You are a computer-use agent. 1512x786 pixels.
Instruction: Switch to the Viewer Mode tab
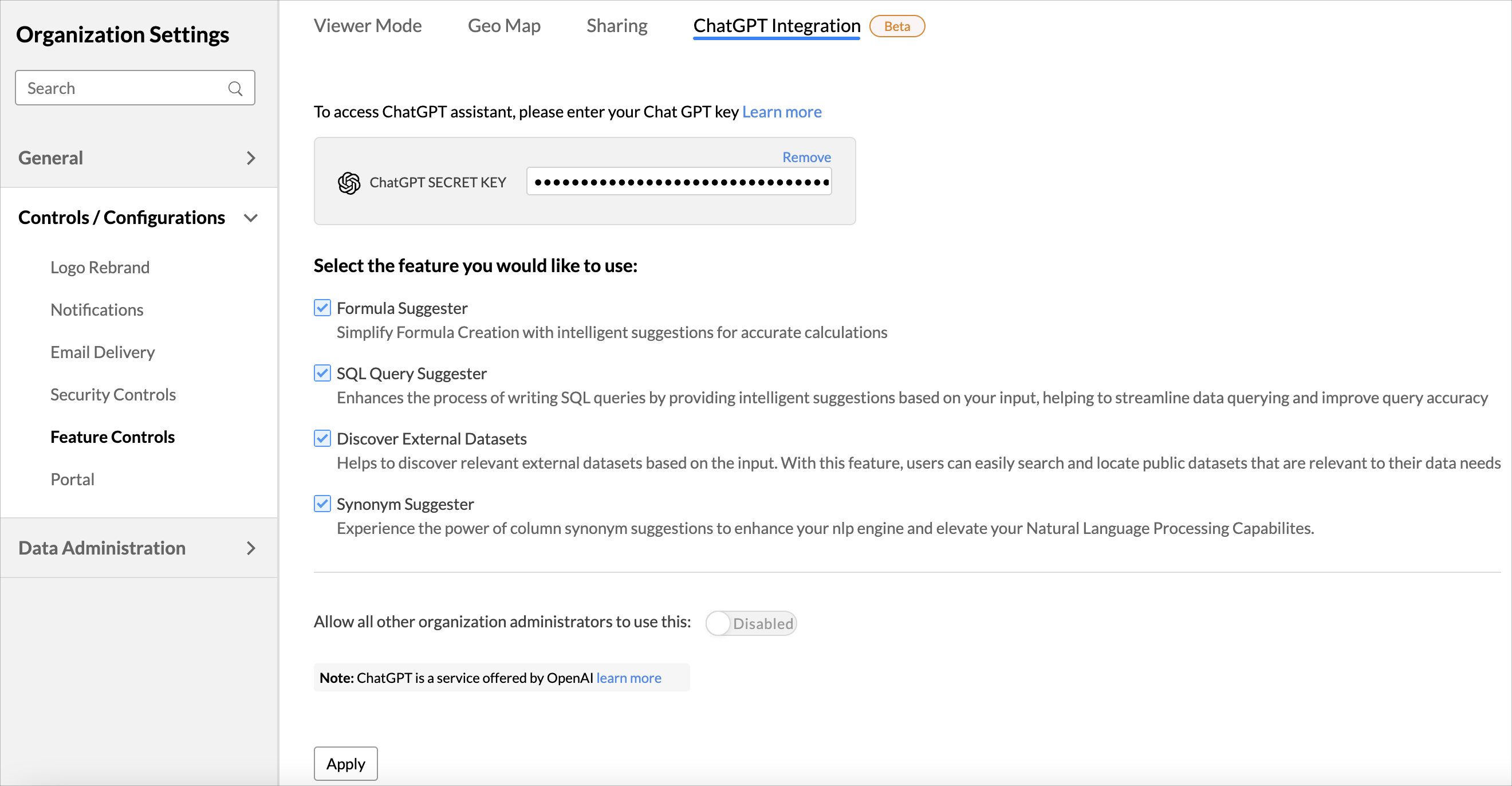click(368, 25)
